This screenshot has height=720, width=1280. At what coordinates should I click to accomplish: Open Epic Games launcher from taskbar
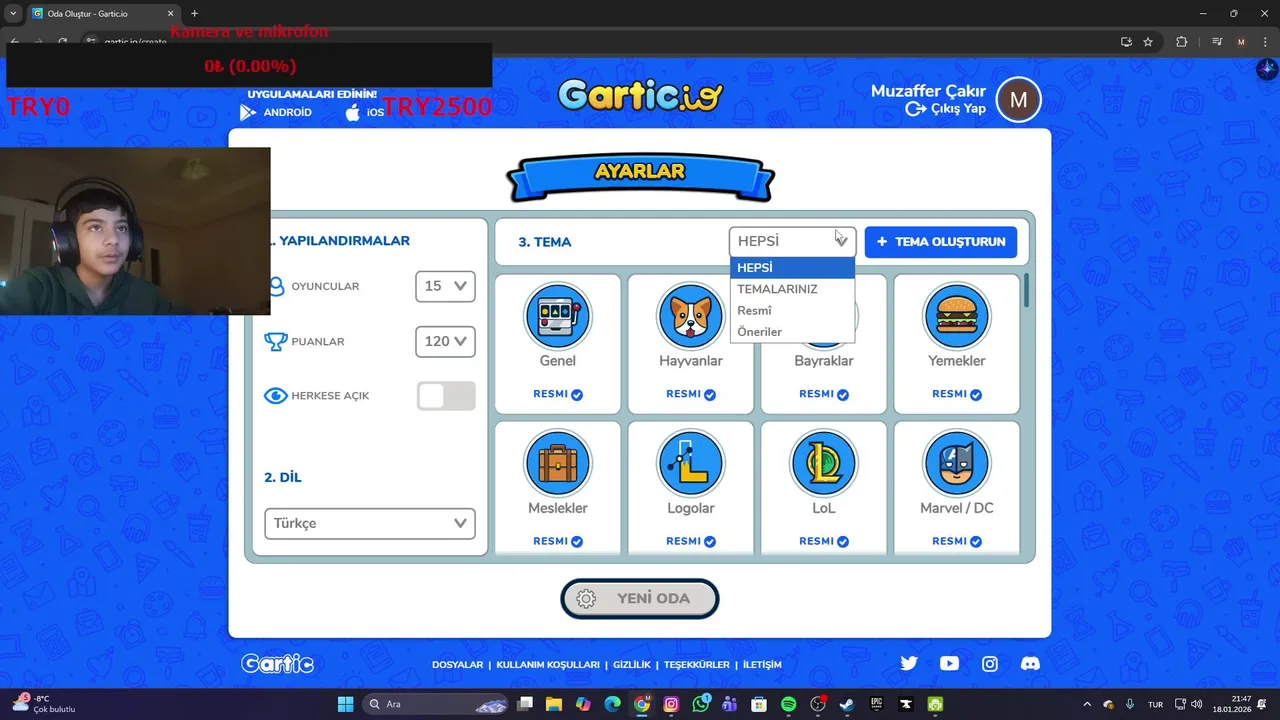pos(876,704)
